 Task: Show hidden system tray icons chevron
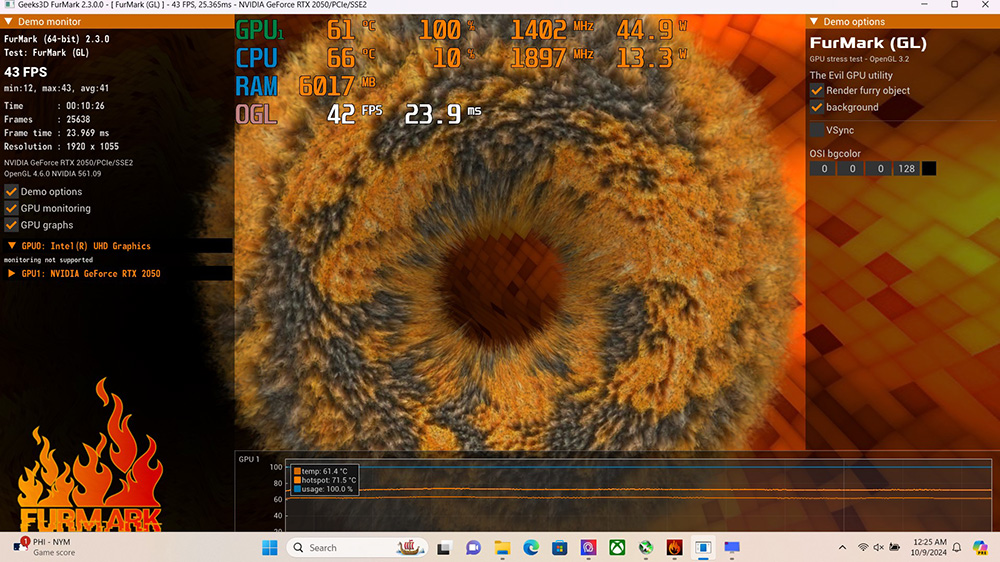[x=842, y=547]
